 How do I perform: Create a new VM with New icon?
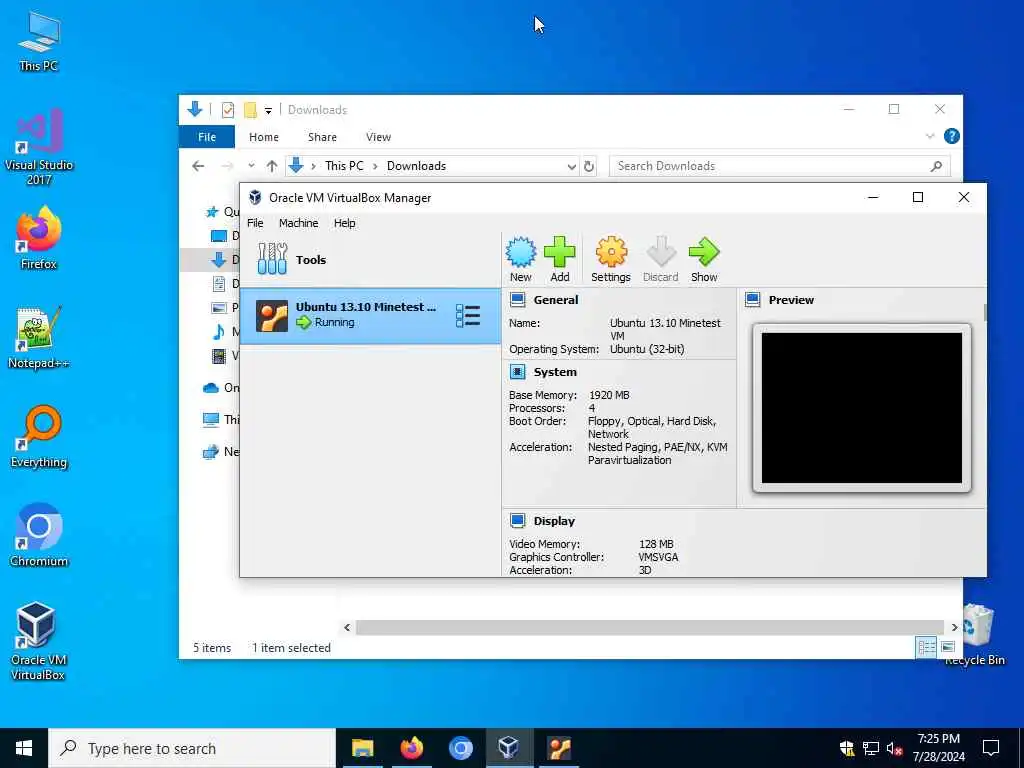(x=520, y=259)
